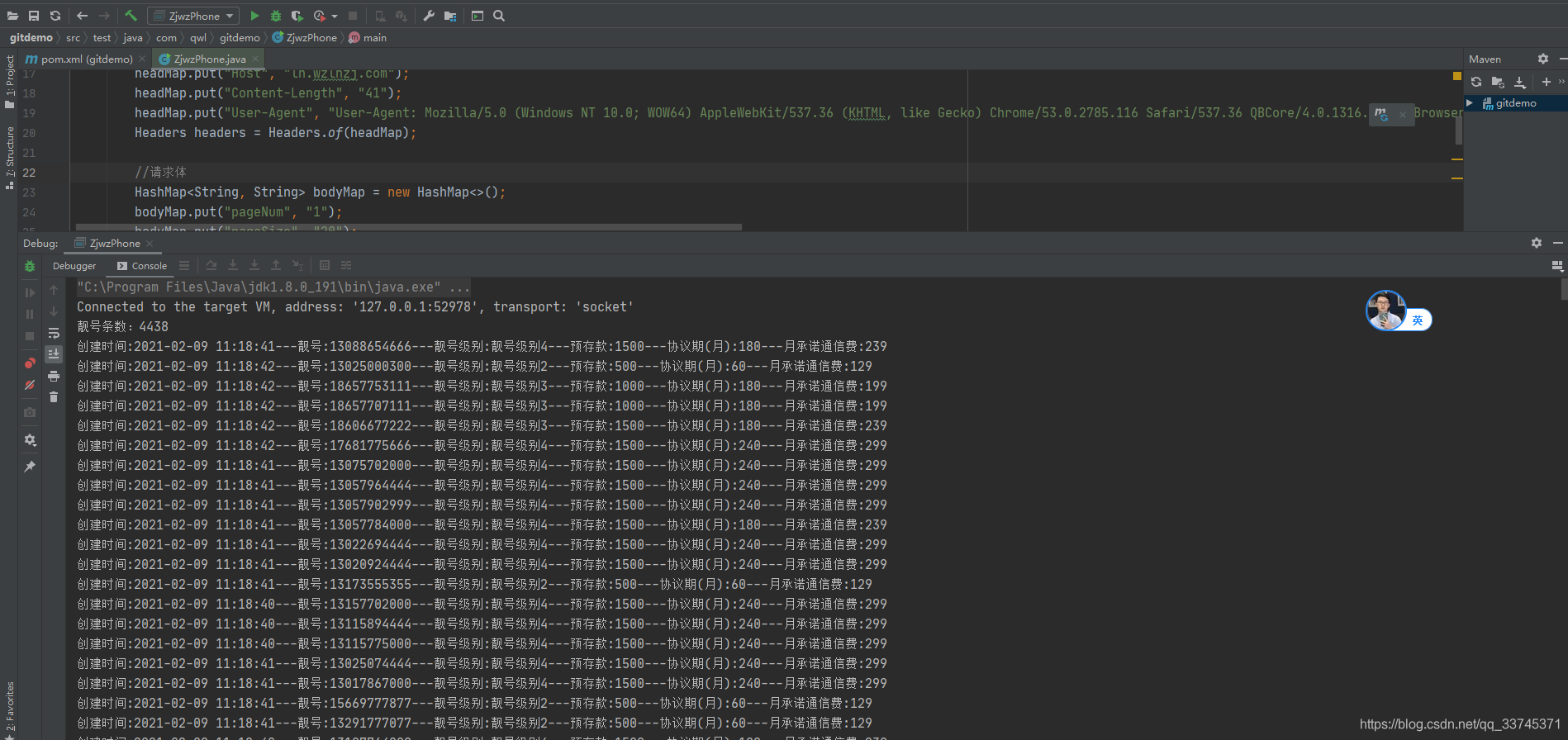Open View Breakpoints red circles icon

(30, 363)
